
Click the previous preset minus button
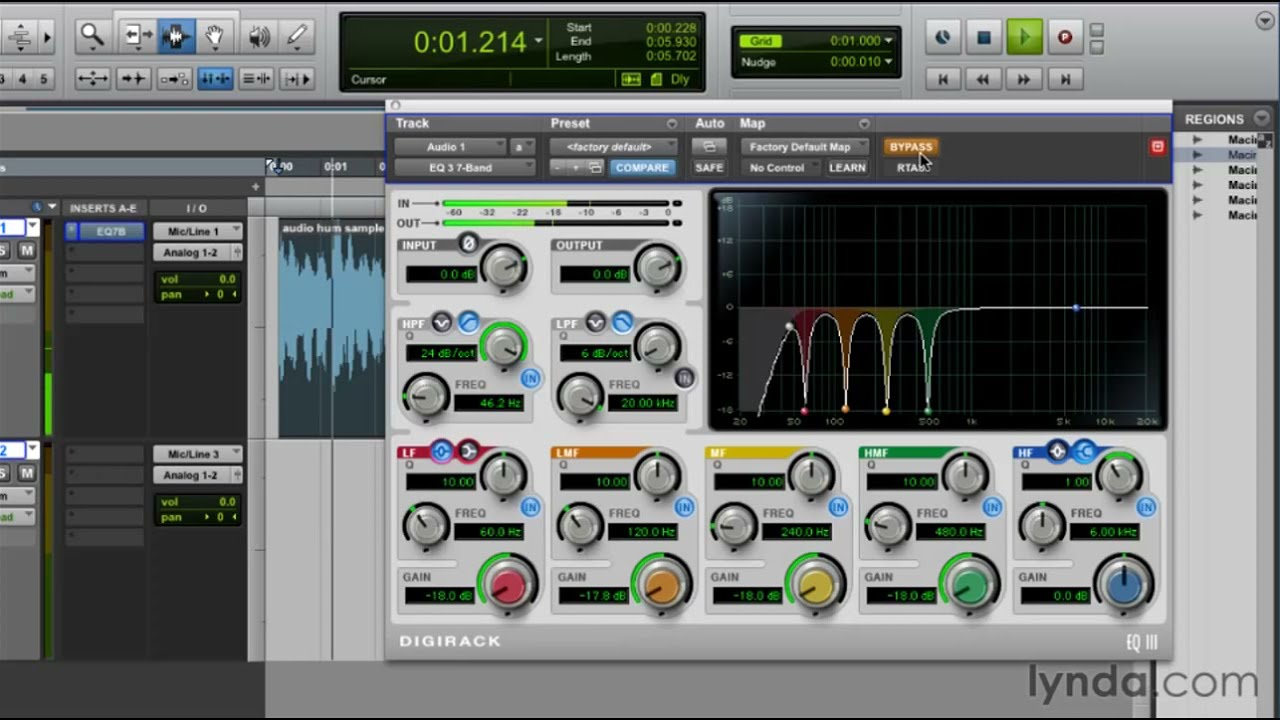558,168
